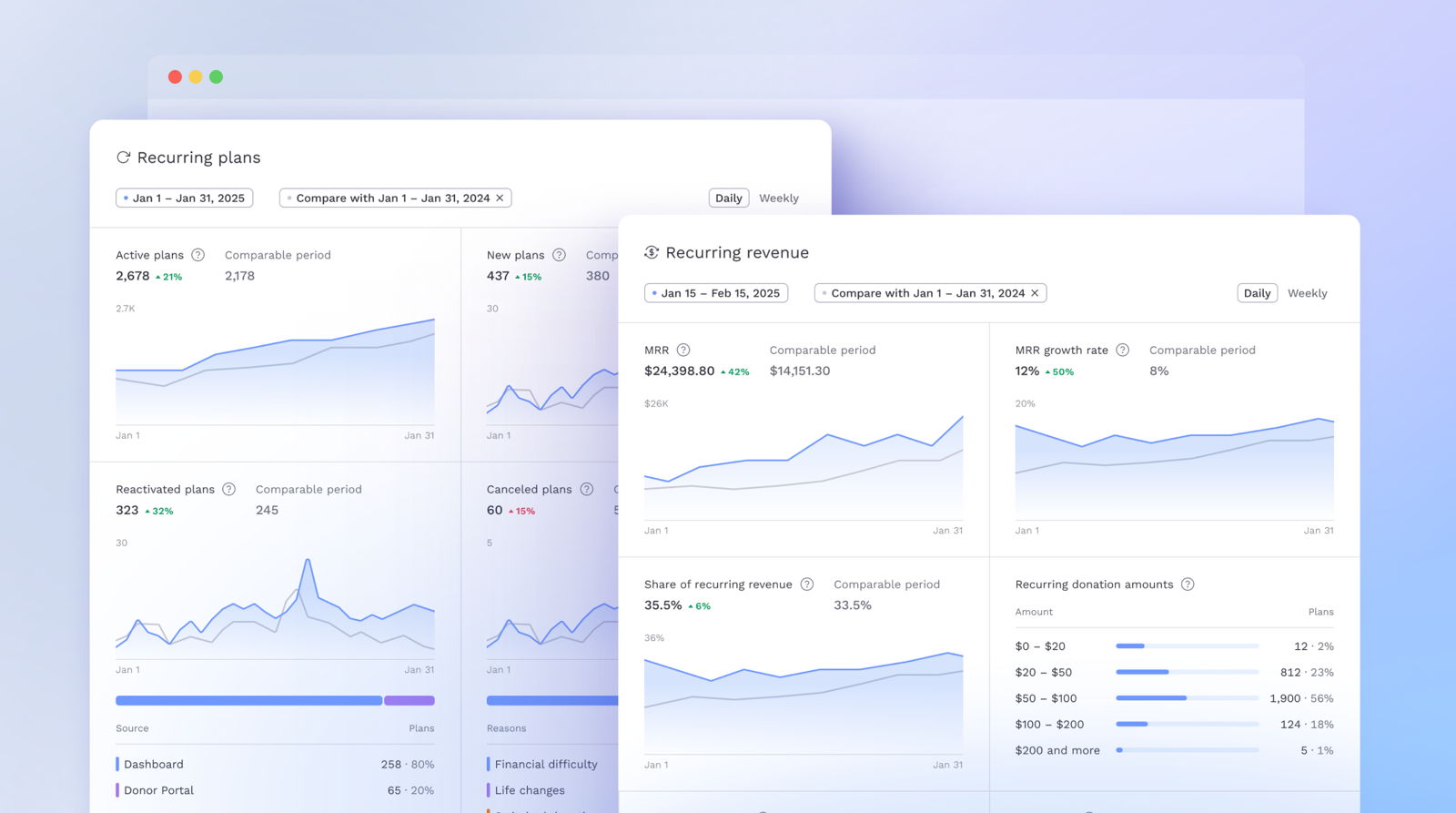
Task: Select the Donor Portal source row
Action: tap(275, 790)
